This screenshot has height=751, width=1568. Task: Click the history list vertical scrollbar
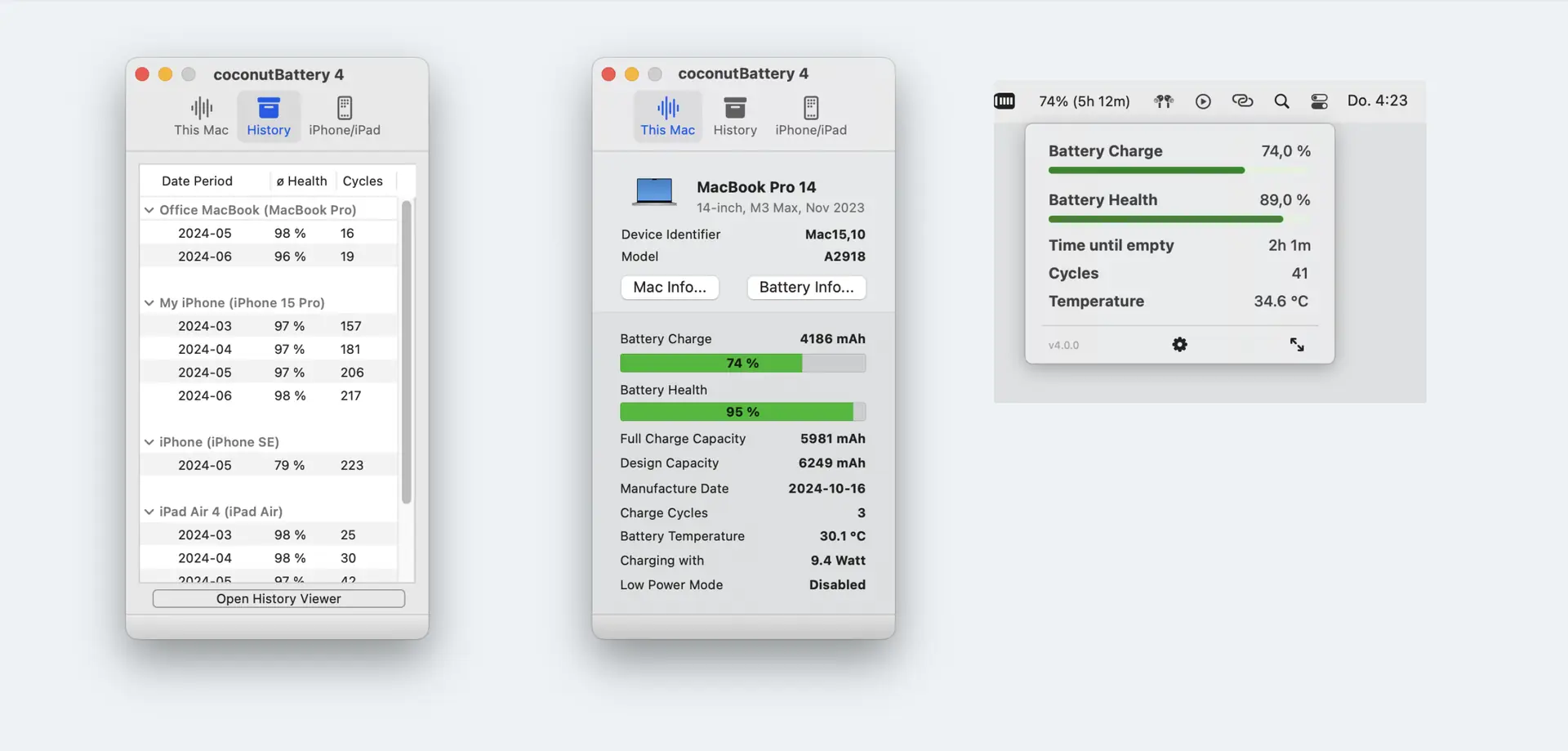406,351
